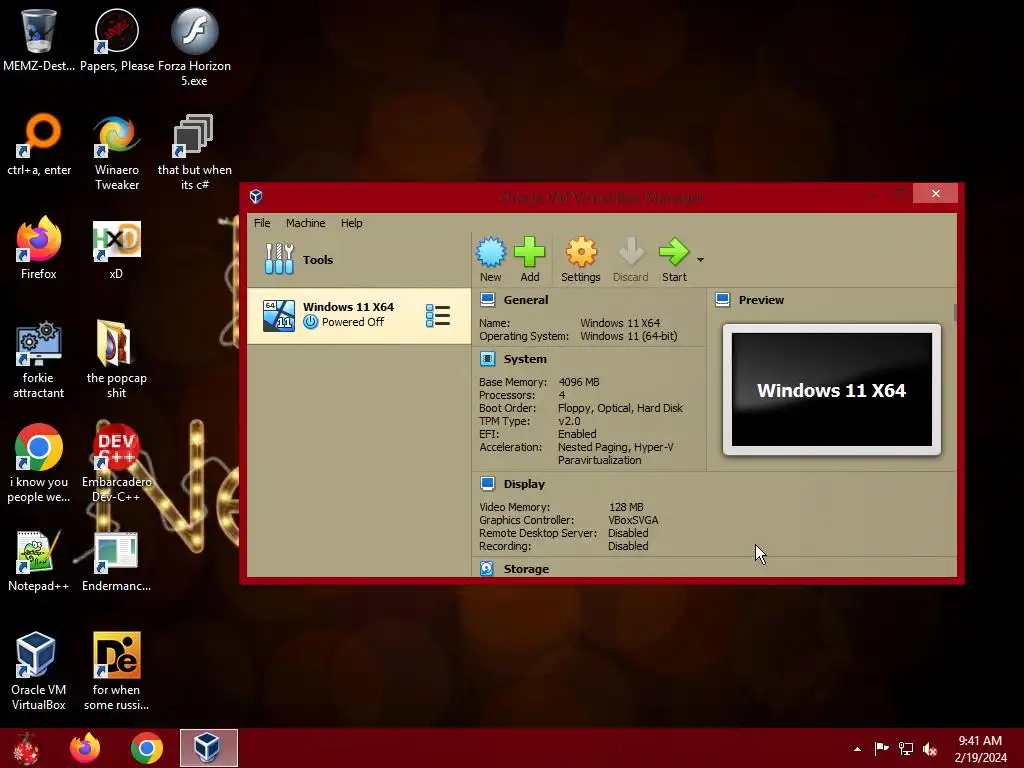Select the ctrl+a, enter desktop shortcut
This screenshot has height=768, width=1024.
coord(39,144)
